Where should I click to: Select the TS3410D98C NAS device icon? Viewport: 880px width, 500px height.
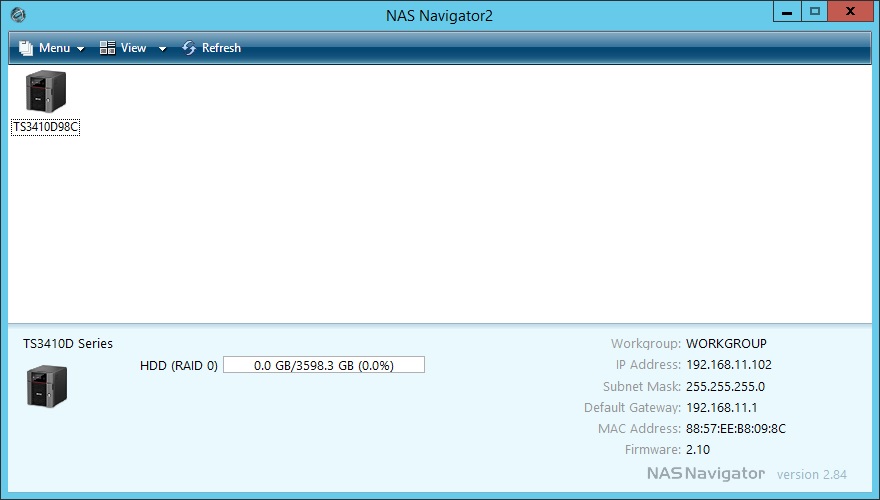[45, 93]
